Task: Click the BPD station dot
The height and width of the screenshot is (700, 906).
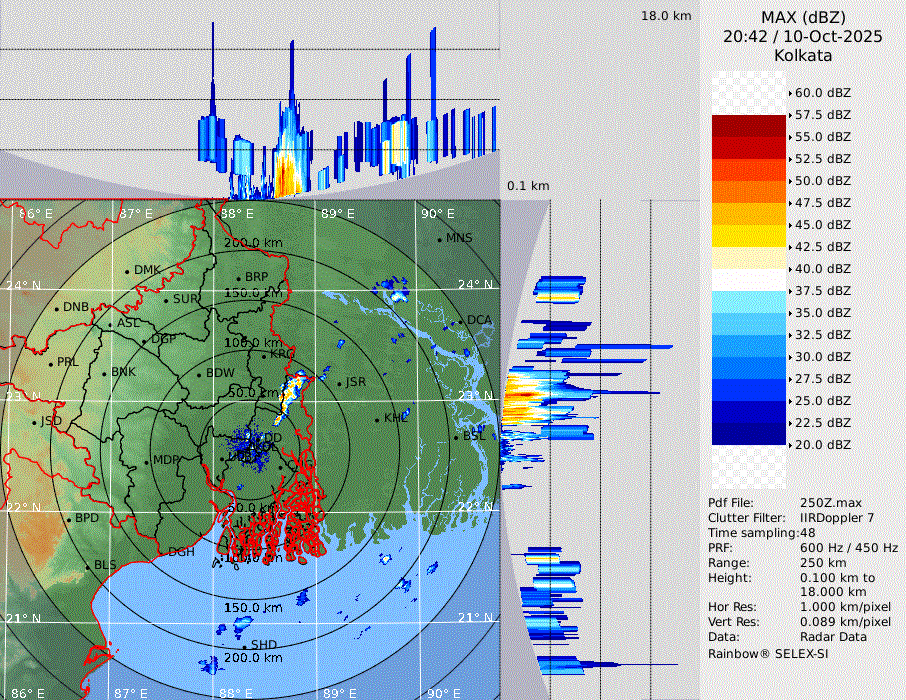Action: pyautogui.click(x=68, y=520)
